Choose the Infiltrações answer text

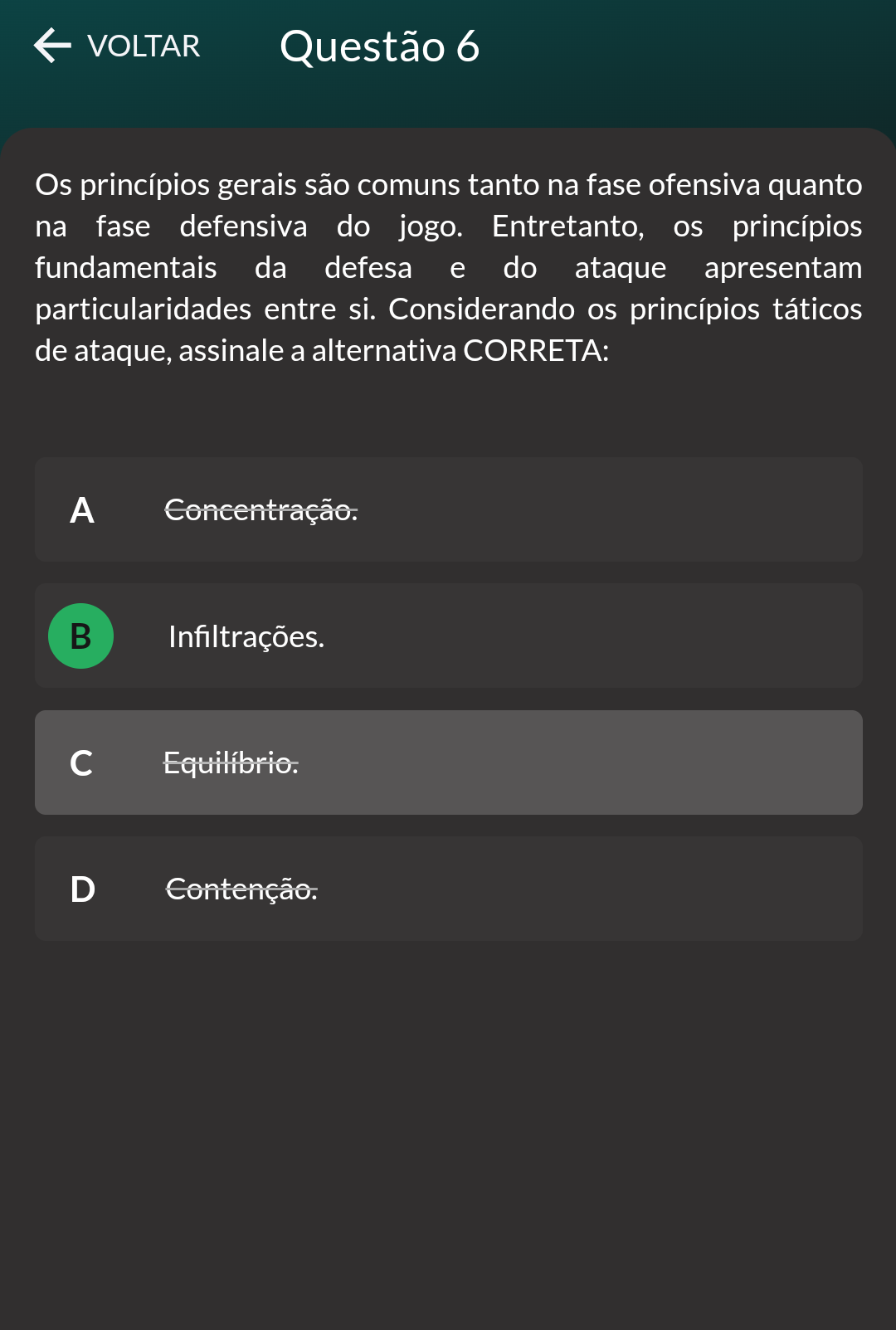coord(246,637)
